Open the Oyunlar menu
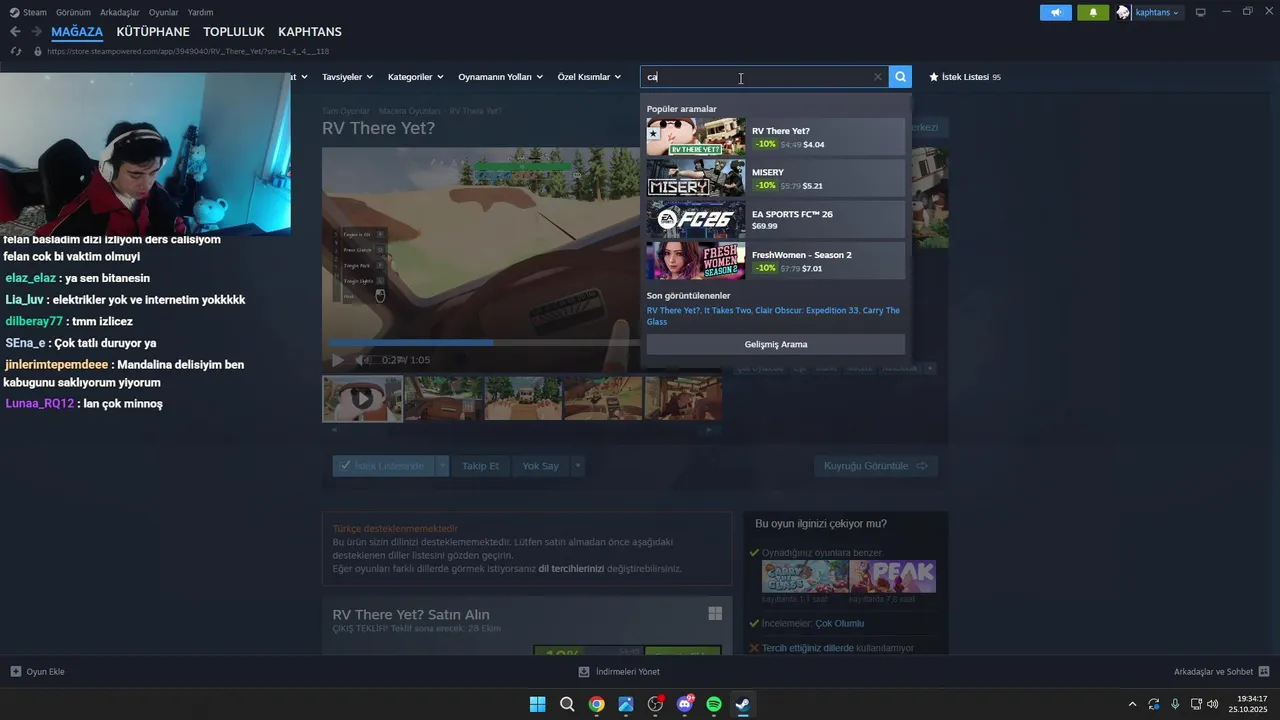 point(164,12)
